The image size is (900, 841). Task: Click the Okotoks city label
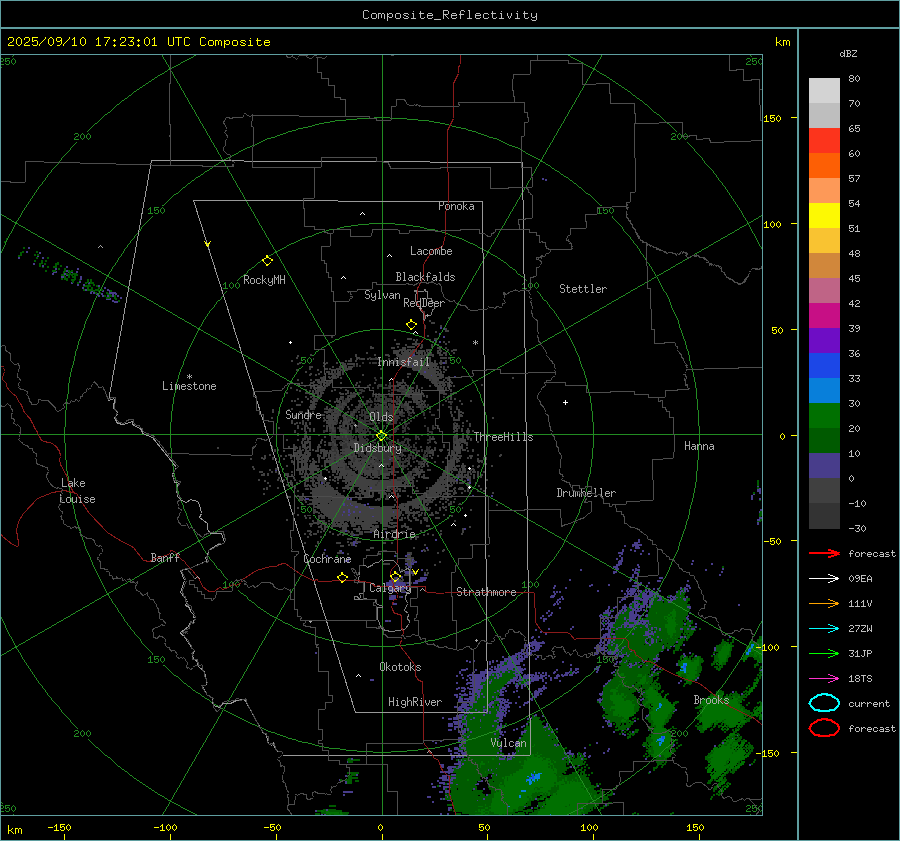(x=400, y=667)
